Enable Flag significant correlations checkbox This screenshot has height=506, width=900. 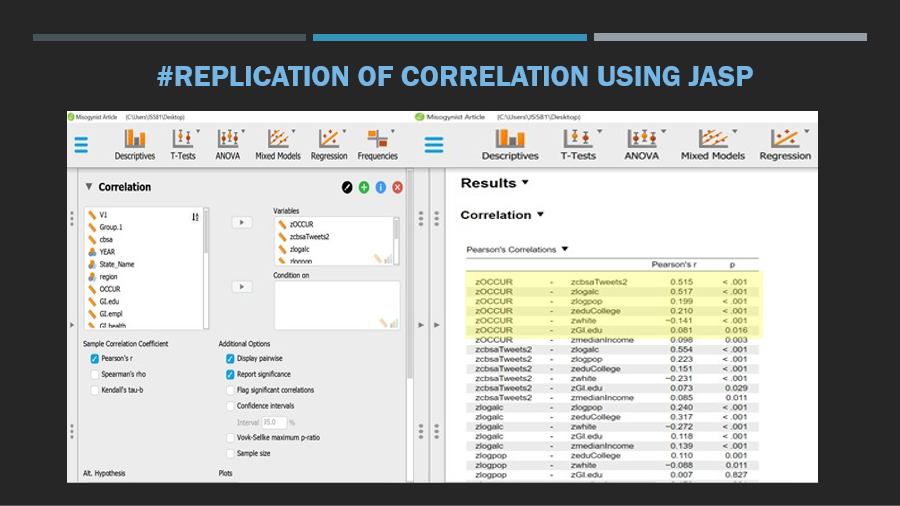tap(230, 390)
